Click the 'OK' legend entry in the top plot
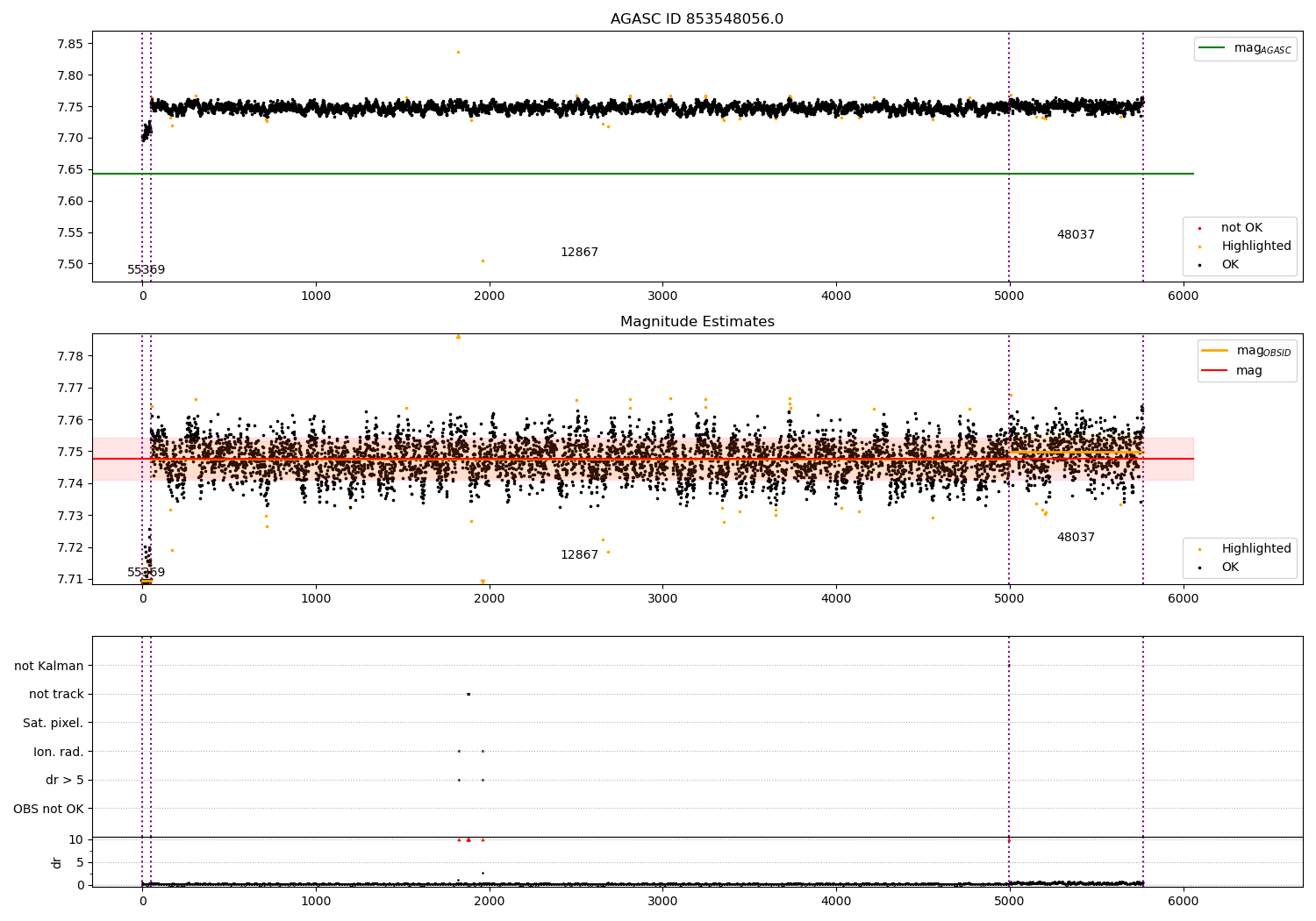The image size is (1316, 921). [1230, 265]
